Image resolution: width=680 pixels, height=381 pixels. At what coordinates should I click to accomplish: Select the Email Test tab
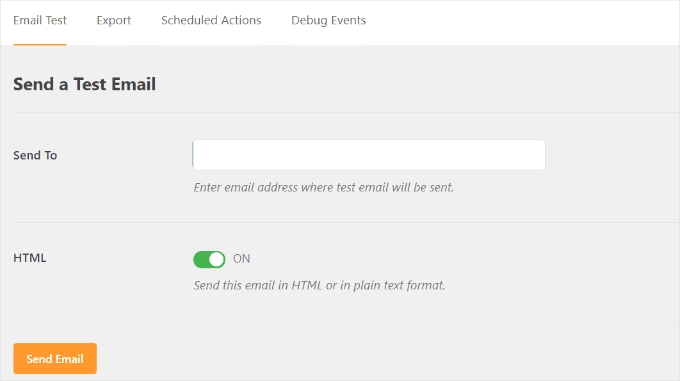(x=40, y=20)
